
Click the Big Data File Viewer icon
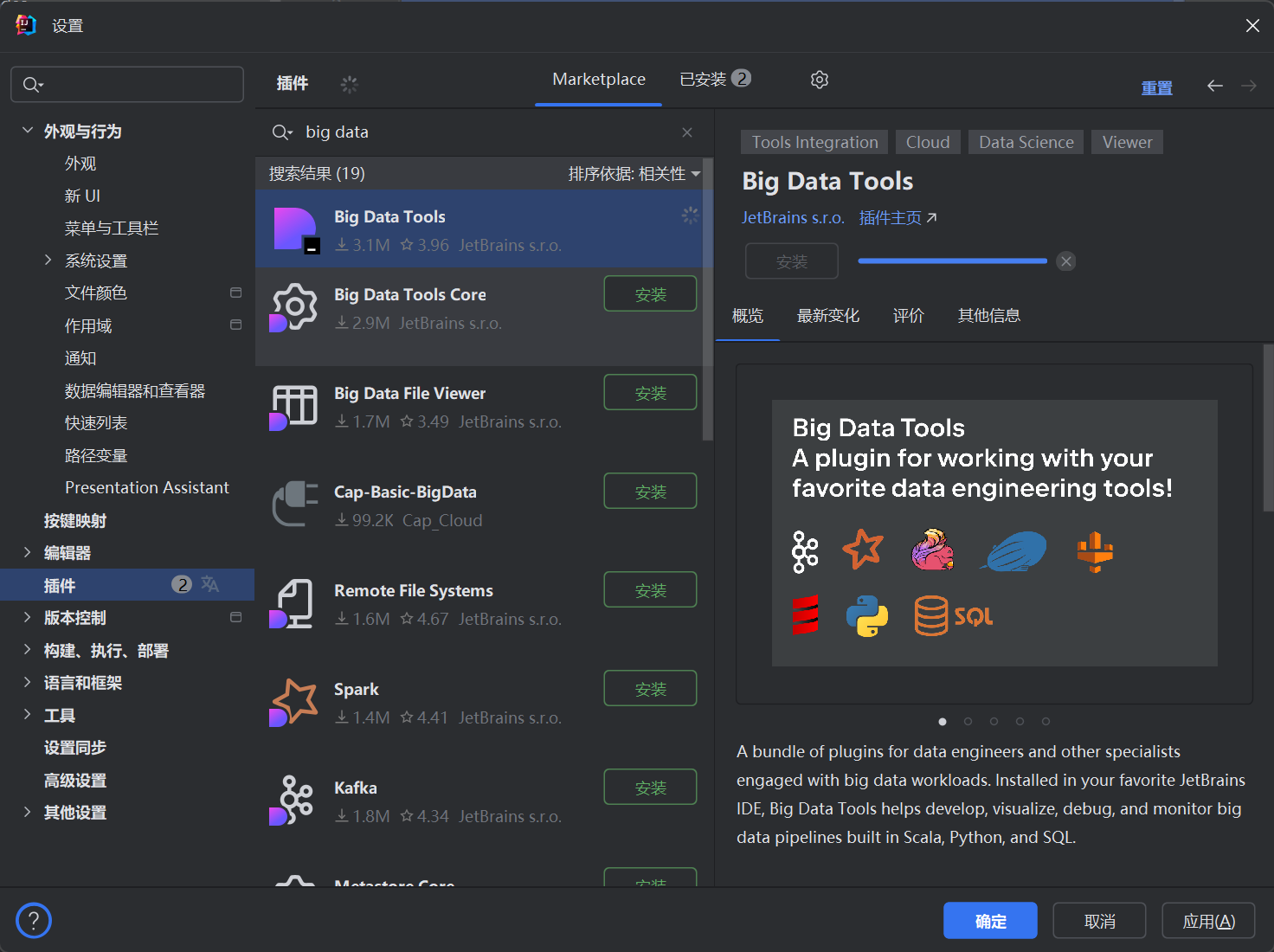coord(294,407)
